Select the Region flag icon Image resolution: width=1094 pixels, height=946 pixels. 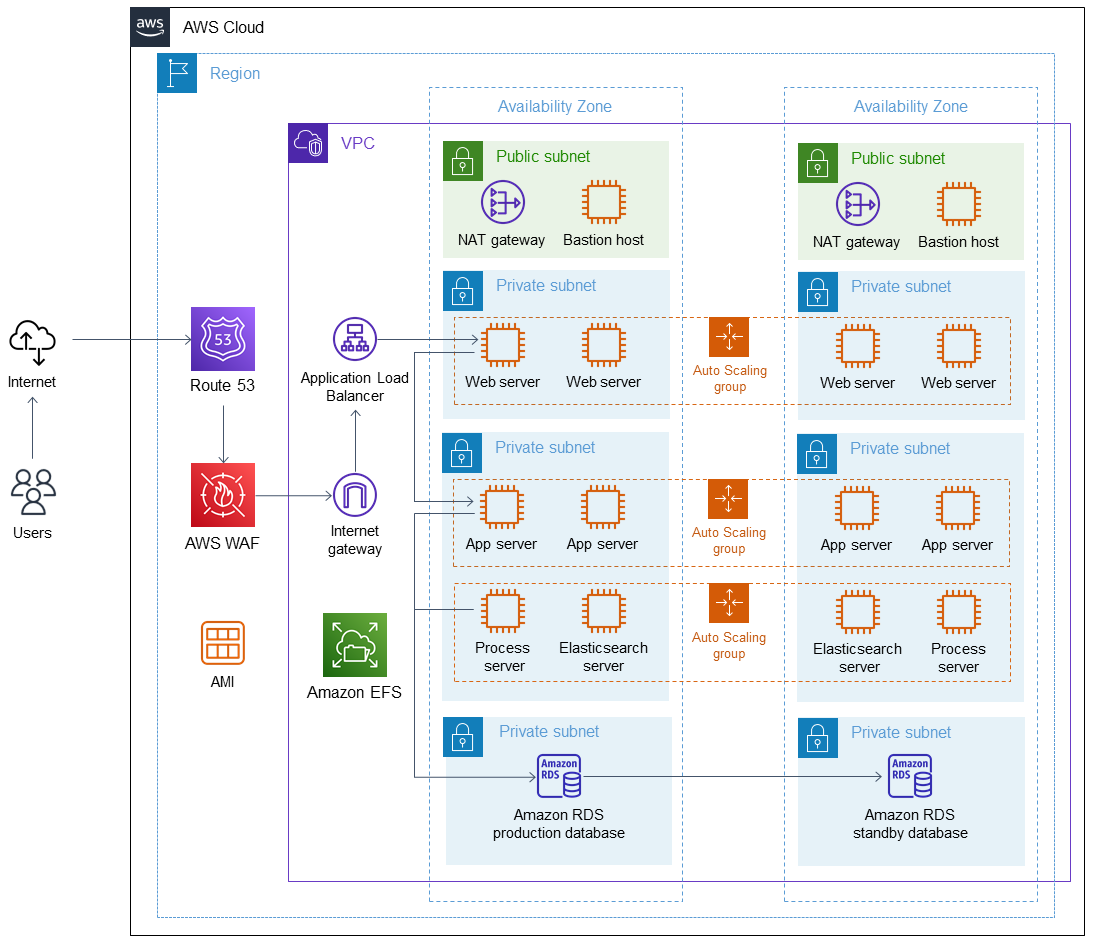(177, 73)
